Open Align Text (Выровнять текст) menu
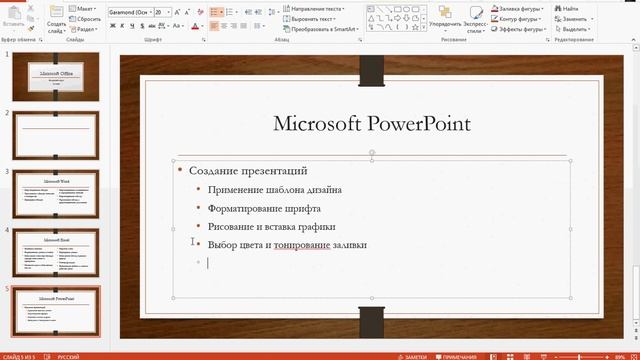640x360 pixels. (309, 19)
